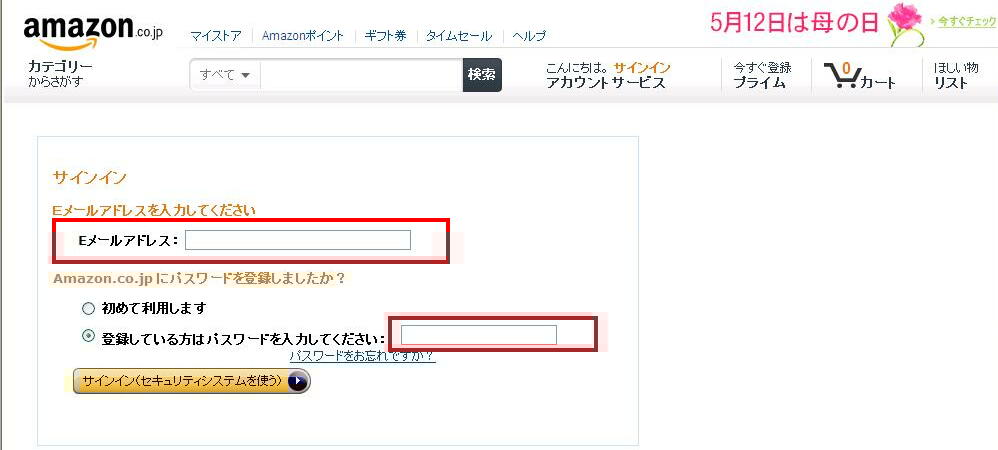Focus the Eメールアドレス input field
Viewport: 998px width, 450px height.
click(x=298, y=240)
